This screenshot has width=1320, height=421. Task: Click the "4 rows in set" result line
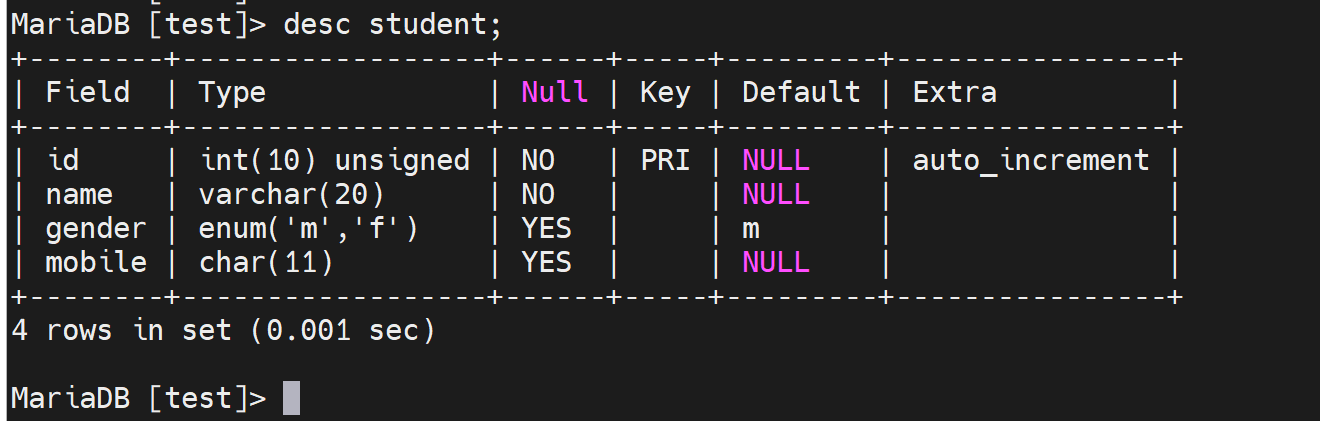coord(224,330)
